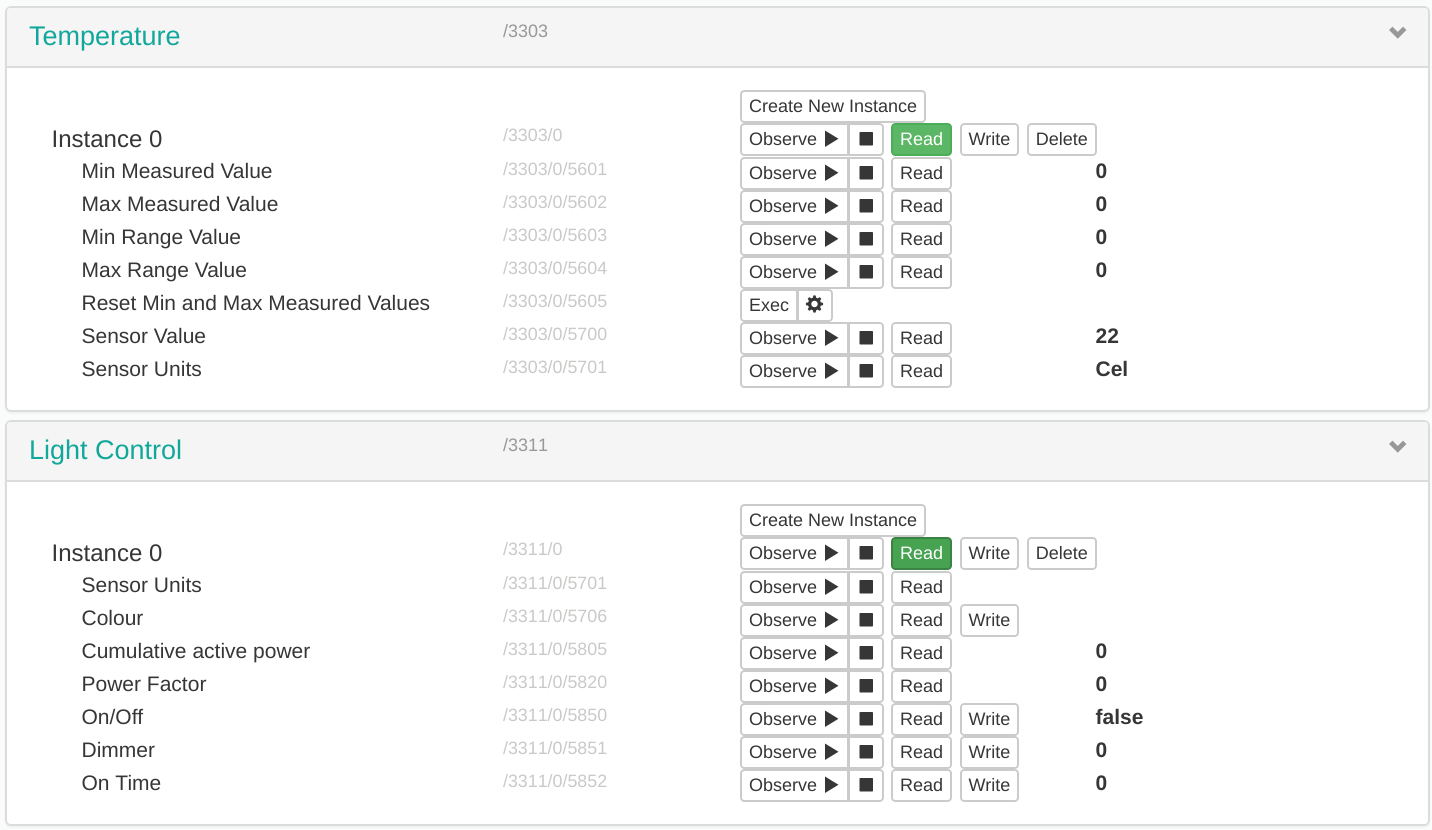The image size is (1432, 830).
Task: Stop observing Temperature Sensor Units
Action: click(866, 371)
